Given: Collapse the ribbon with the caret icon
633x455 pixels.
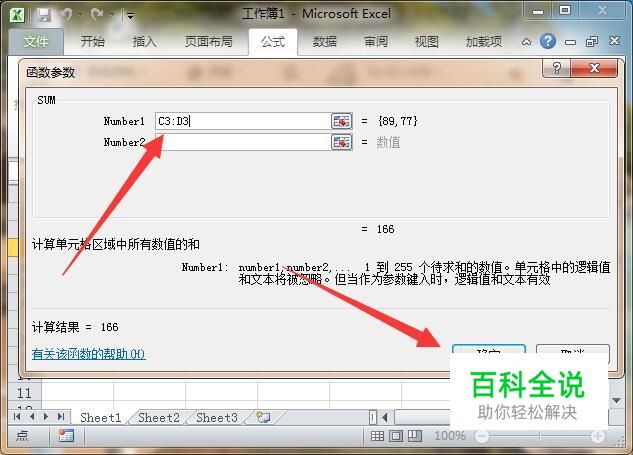Looking at the screenshot, I should pyautogui.click(x=526, y=42).
